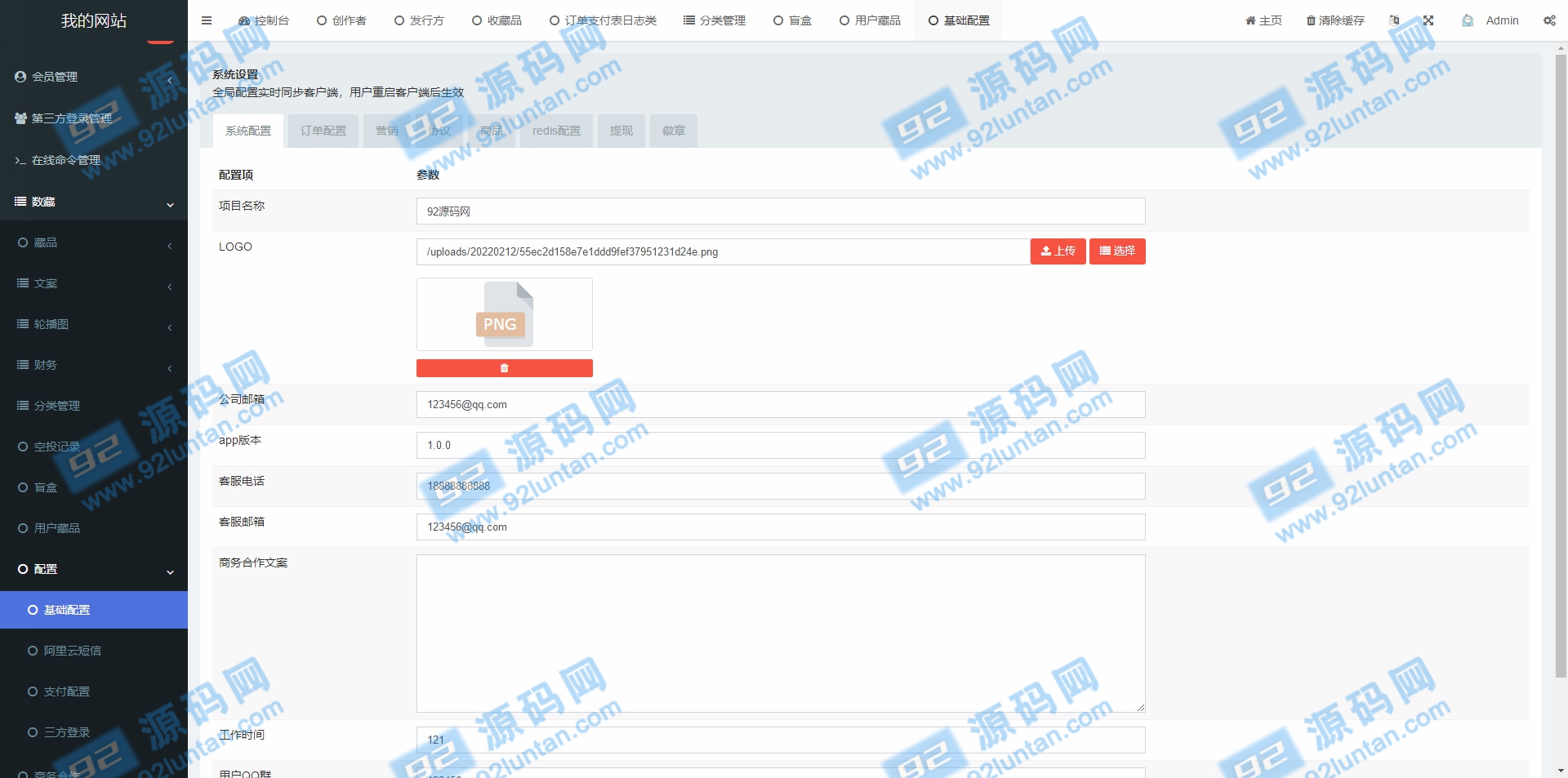Click the 公司邮箱 input field

[x=781, y=404]
